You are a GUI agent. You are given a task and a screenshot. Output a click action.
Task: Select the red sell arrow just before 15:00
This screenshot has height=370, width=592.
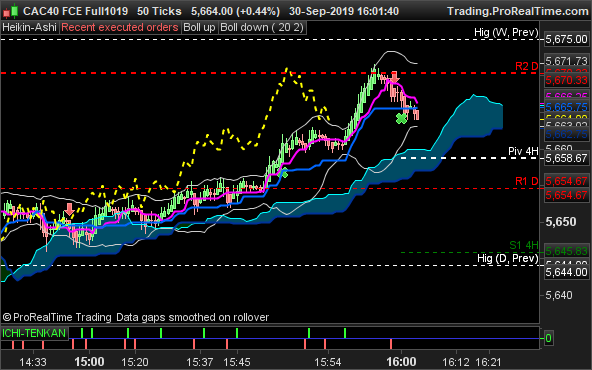[69, 209]
